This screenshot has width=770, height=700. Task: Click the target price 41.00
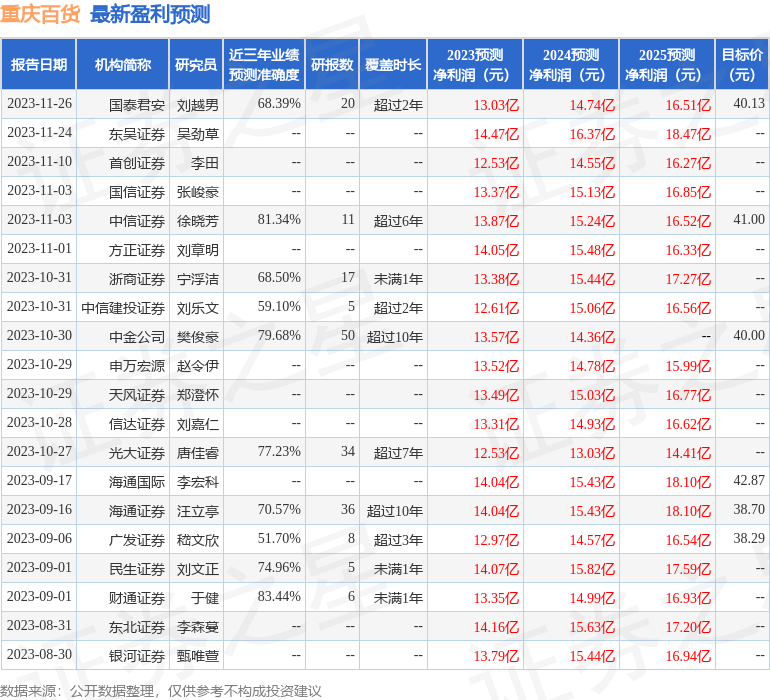click(x=749, y=219)
